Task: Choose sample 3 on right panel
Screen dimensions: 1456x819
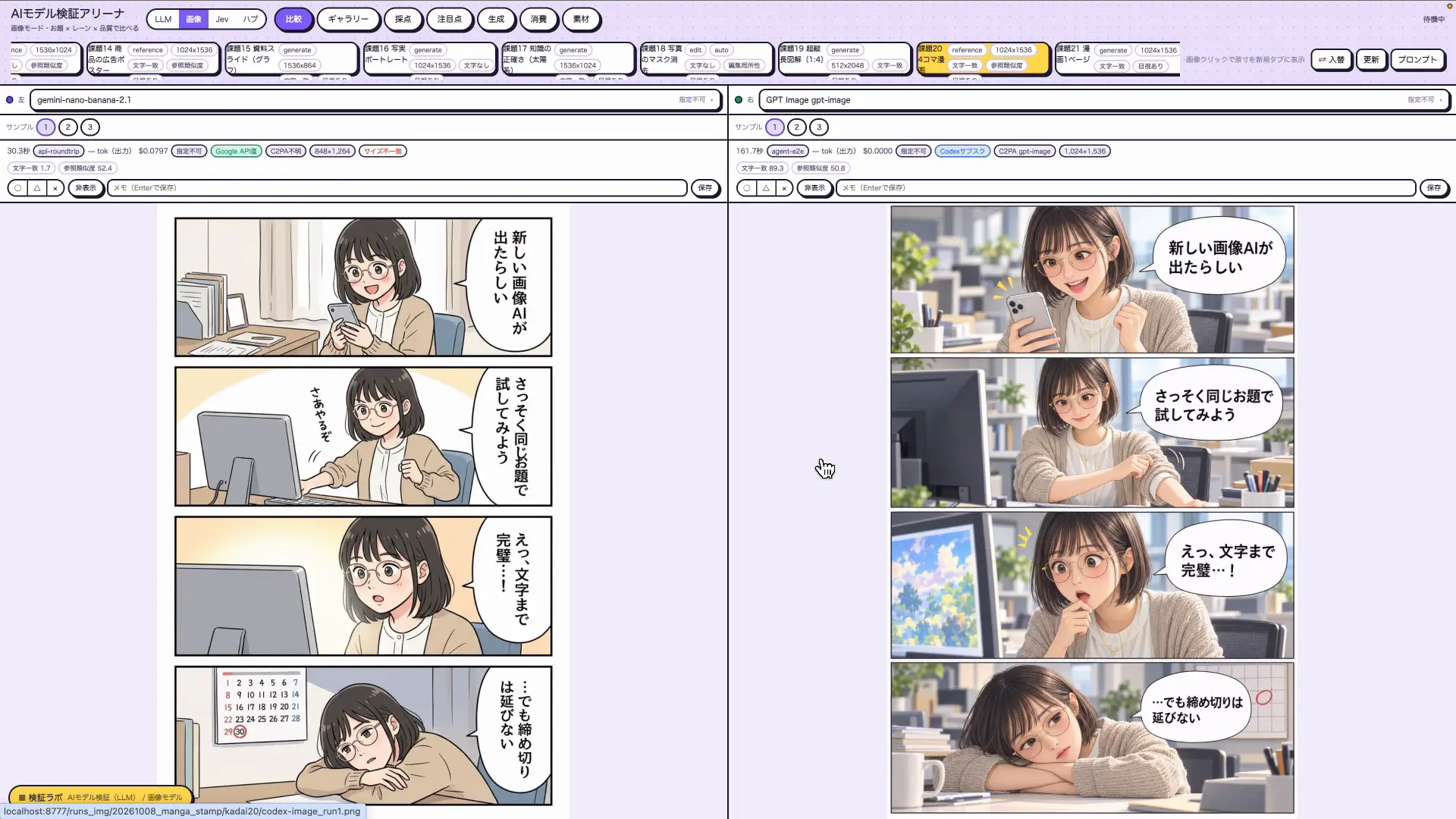Action: 819,127
